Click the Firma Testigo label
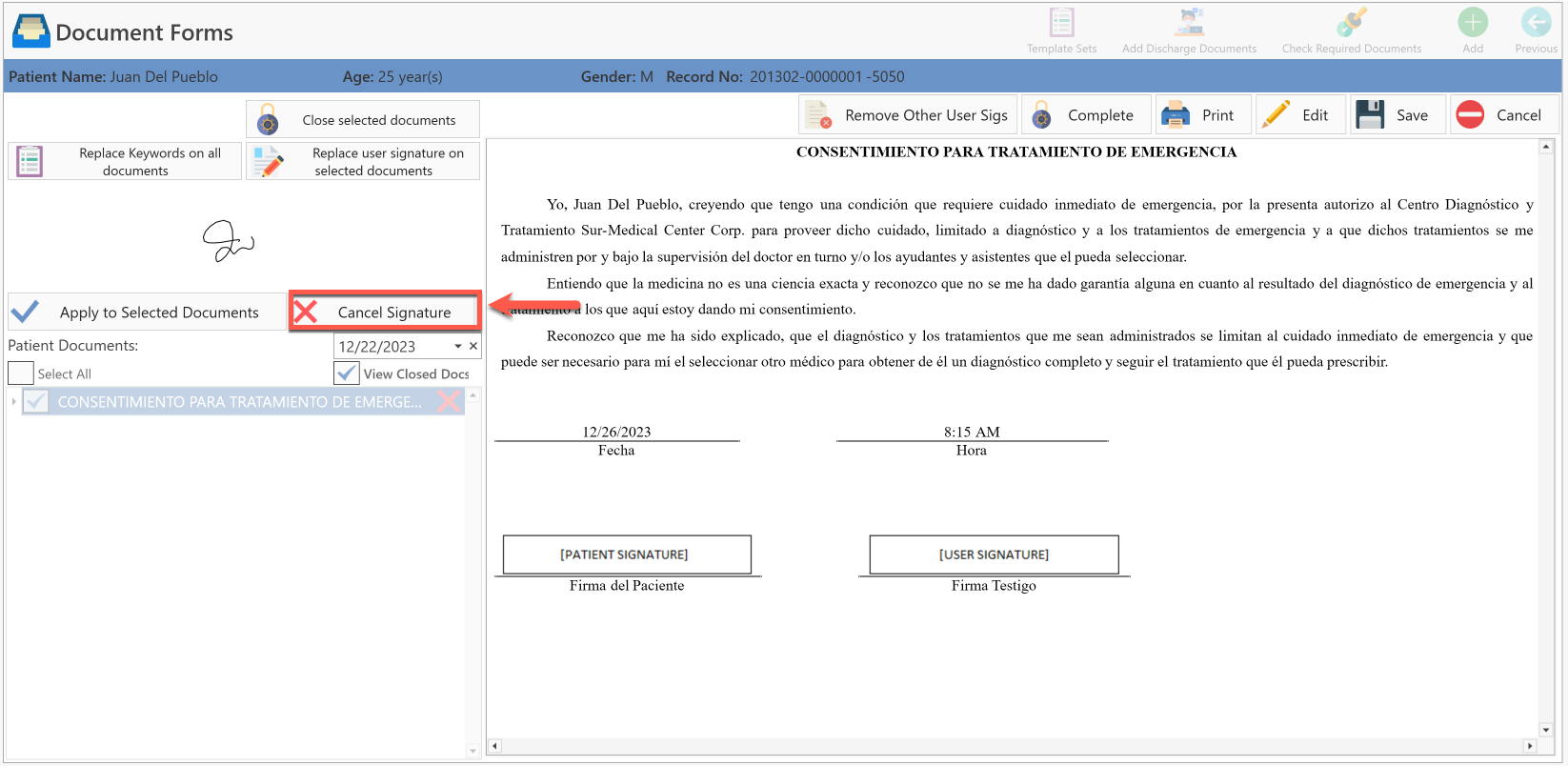1568x766 pixels. [994, 585]
